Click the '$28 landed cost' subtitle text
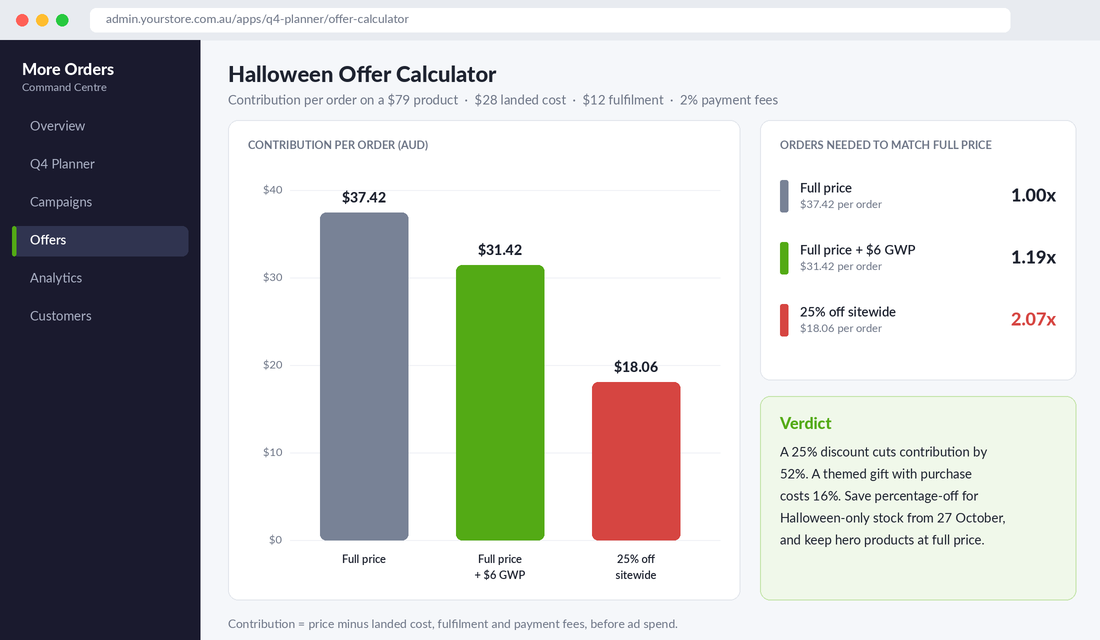1100x640 pixels. [521, 100]
